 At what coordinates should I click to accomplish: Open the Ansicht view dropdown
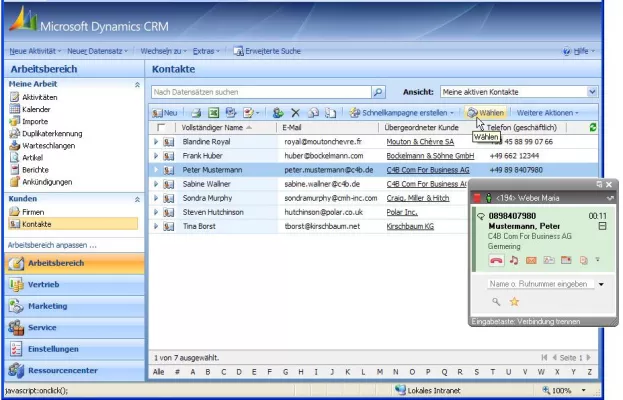592,92
